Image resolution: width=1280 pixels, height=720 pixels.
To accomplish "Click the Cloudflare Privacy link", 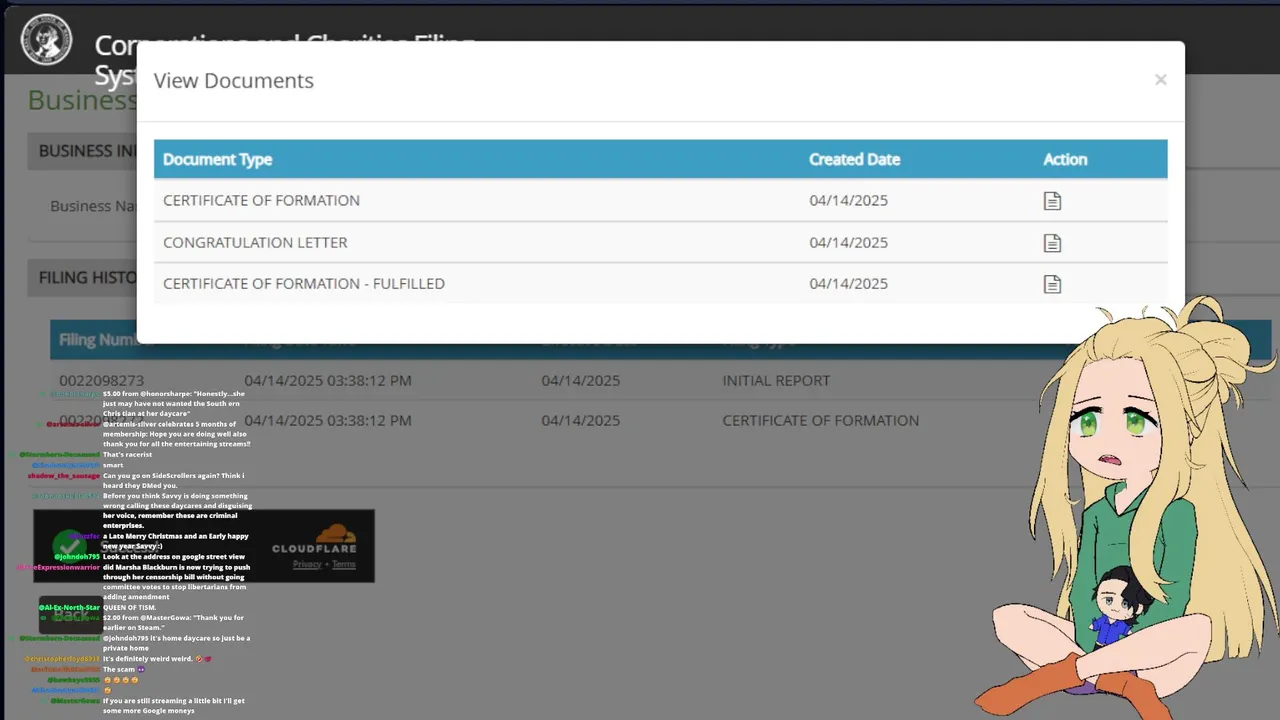I will [307, 564].
